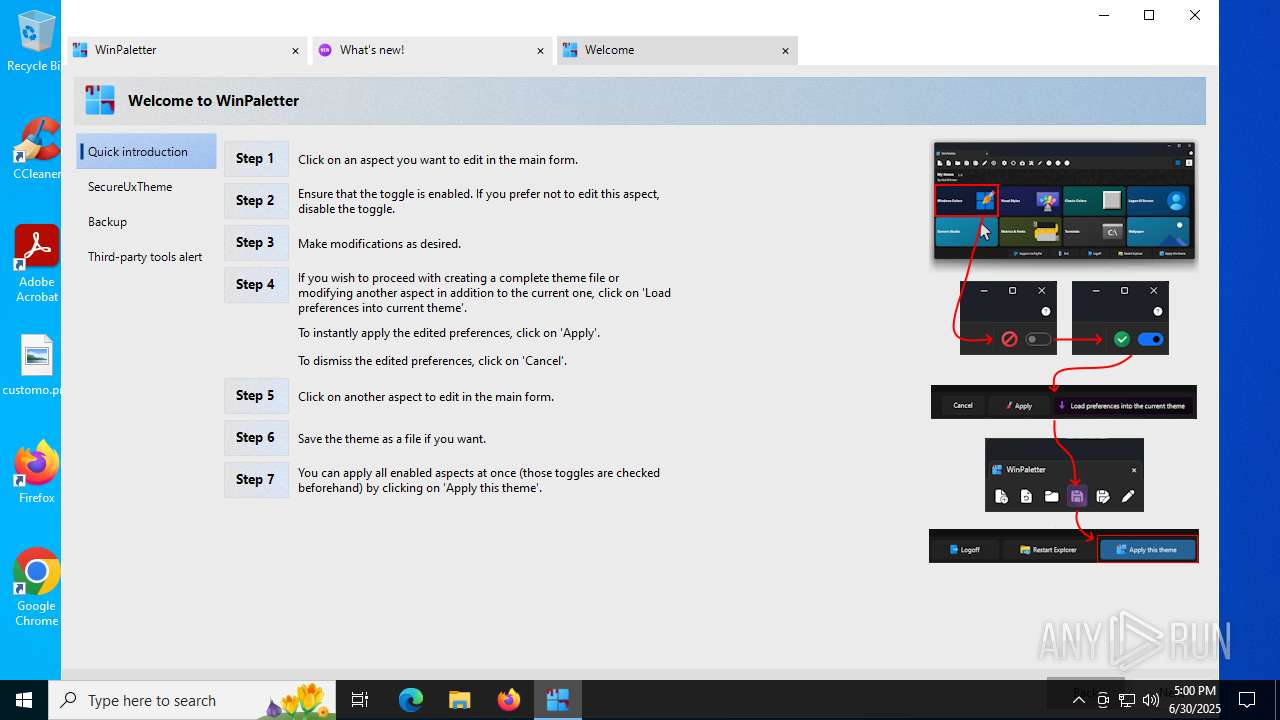Click the tutorial illustration image
The image size is (1280, 720).
pos(1064,351)
